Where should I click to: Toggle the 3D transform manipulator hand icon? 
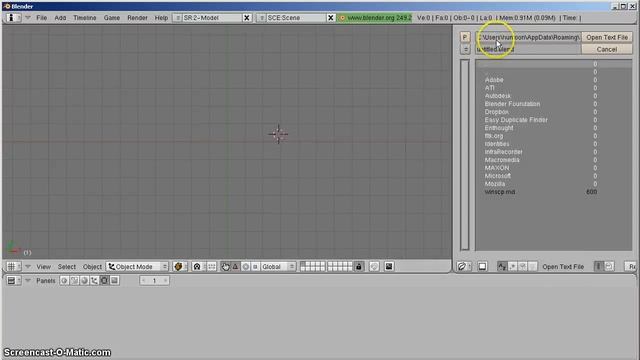coord(225,267)
